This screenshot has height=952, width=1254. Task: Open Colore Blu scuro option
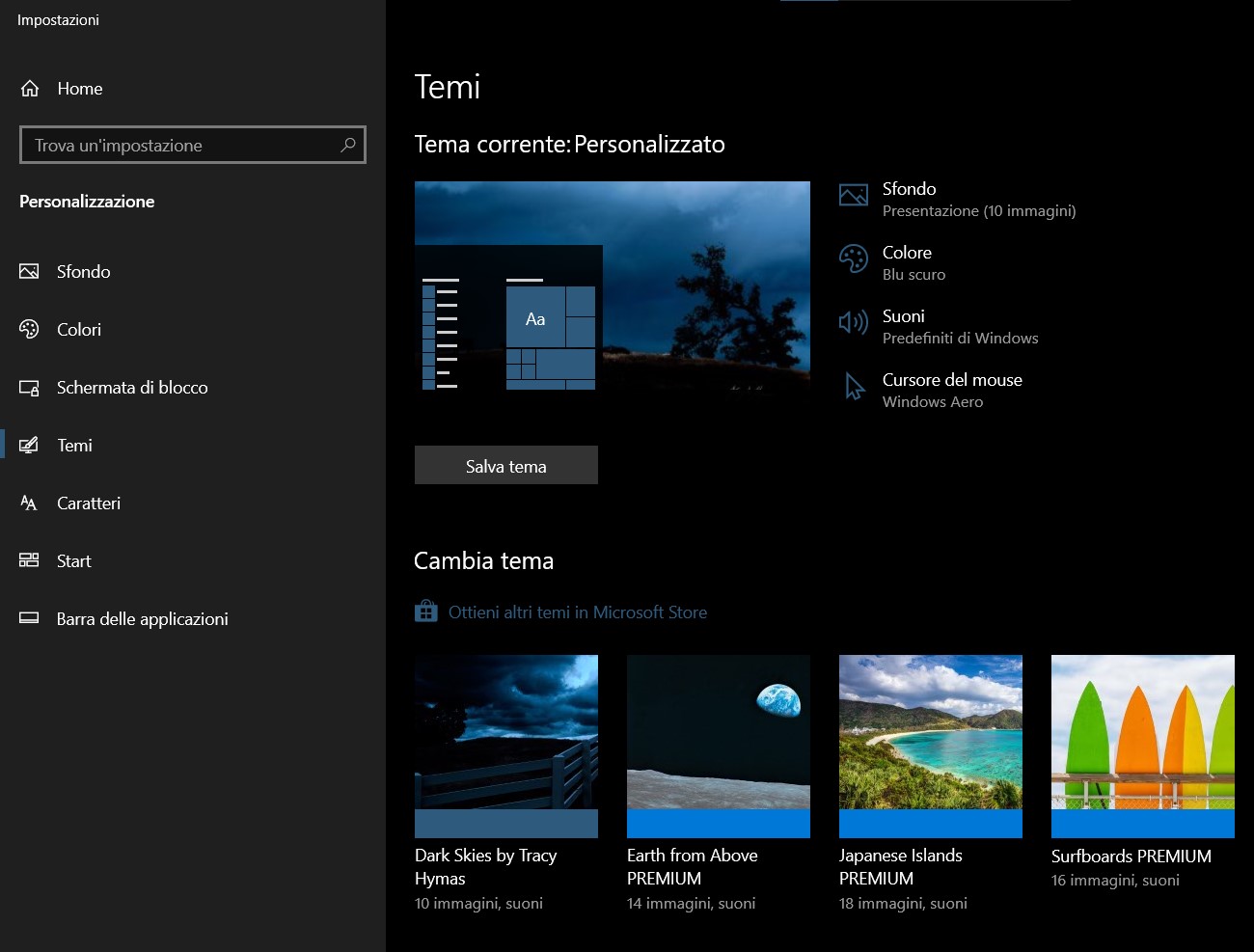point(892,263)
